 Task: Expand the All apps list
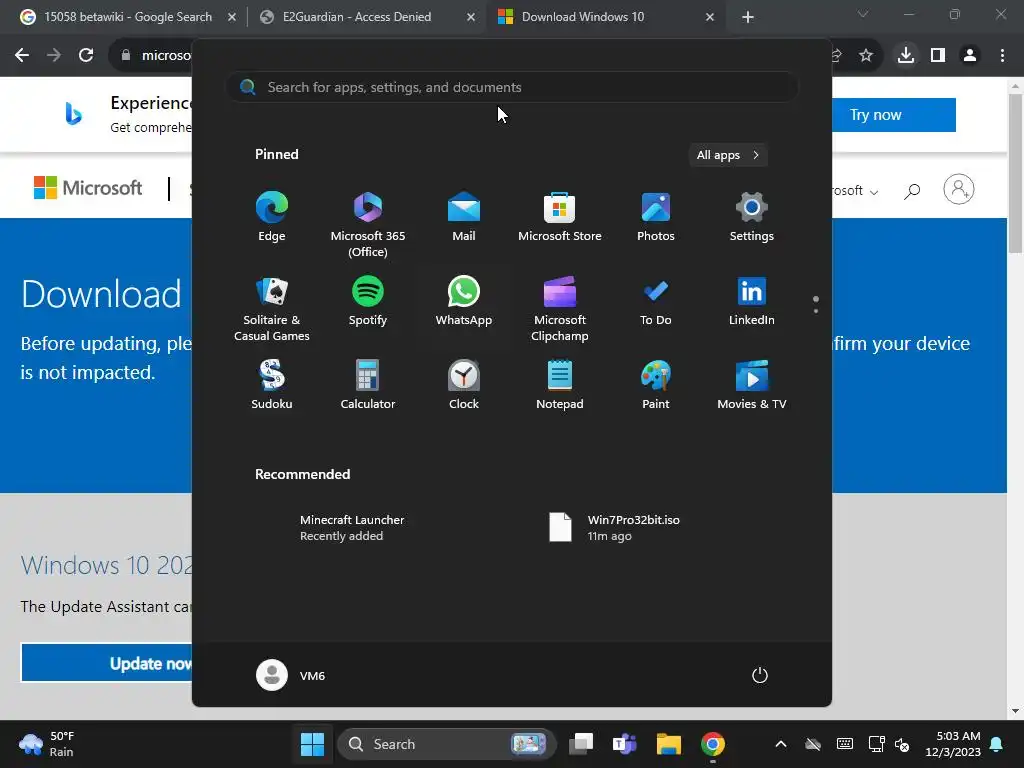point(728,155)
